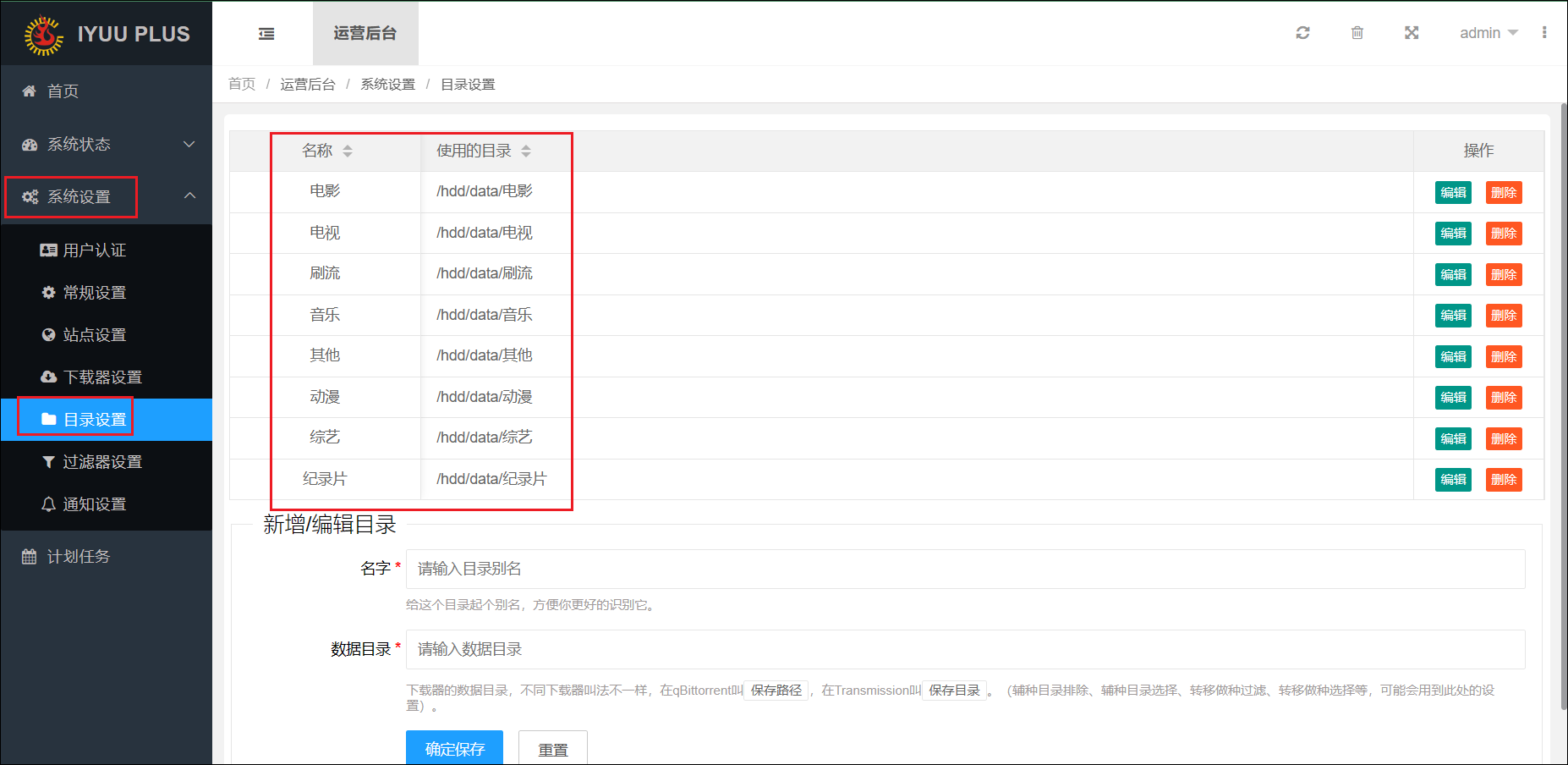
Task: Open the vertical three-dot more menu
Action: [1544, 33]
